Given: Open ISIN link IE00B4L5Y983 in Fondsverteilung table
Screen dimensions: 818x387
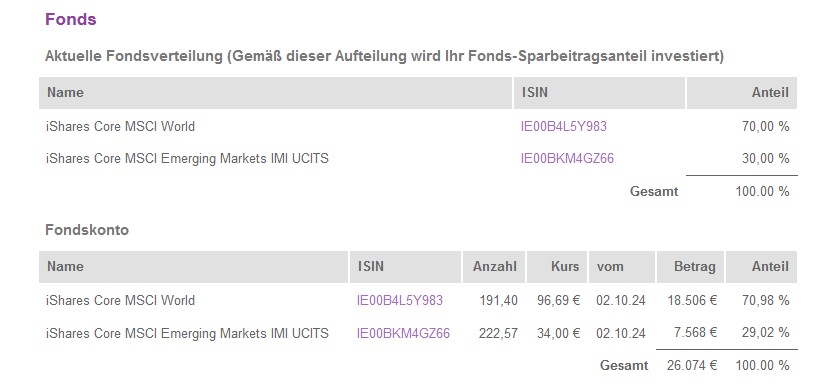Looking at the screenshot, I should tap(563, 127).
